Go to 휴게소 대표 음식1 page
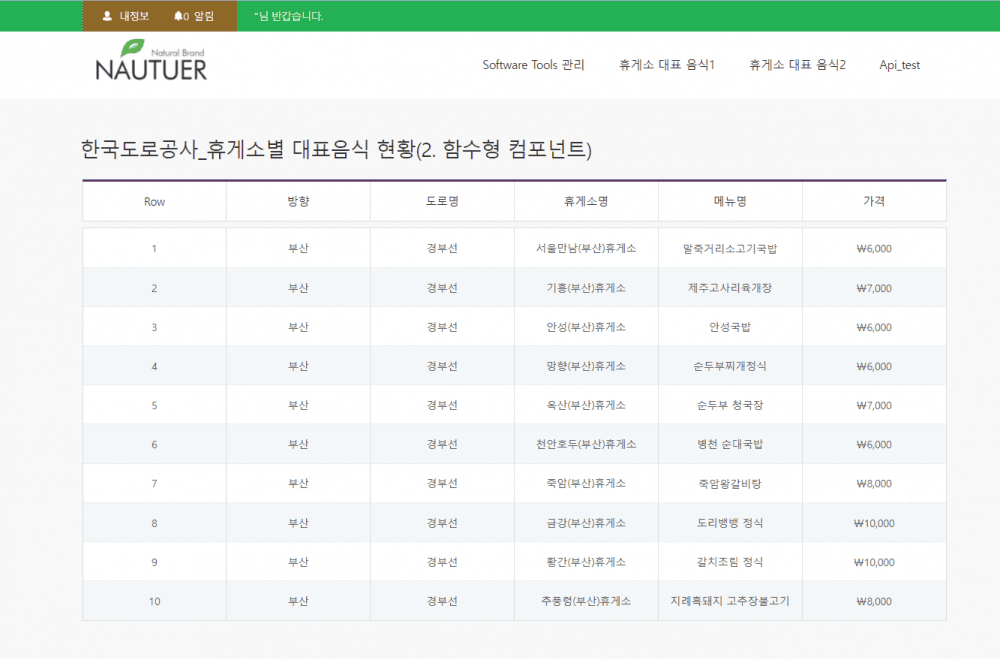This screenshot has width=1000, height=663. tap(667, 65)
